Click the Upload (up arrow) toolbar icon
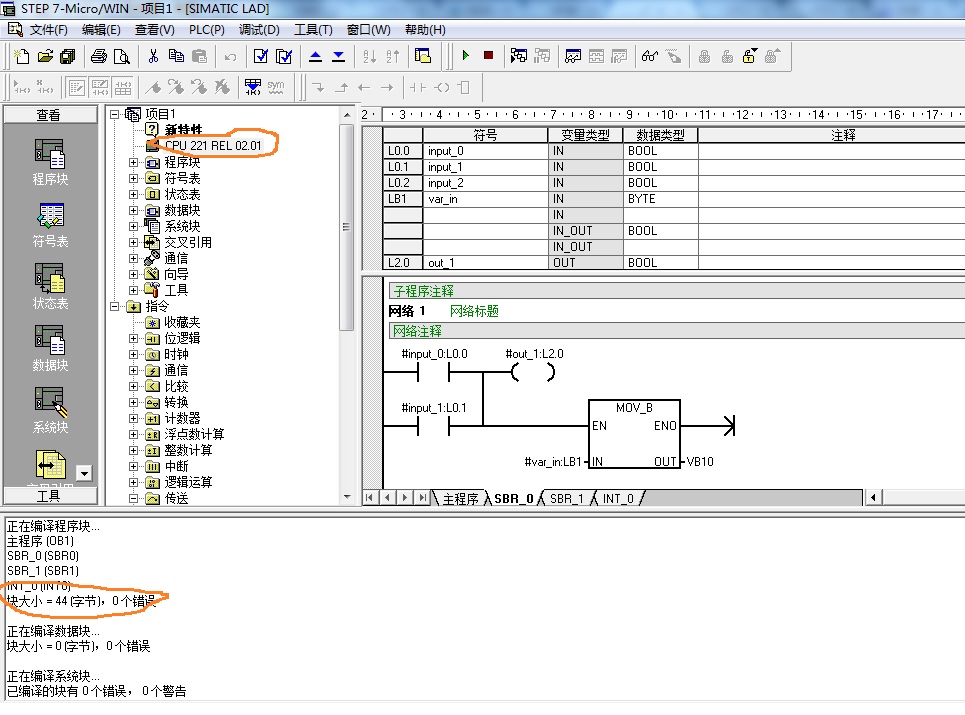Image resolution: width=965 pixels, height=715 pixels. (x=315, y=57)
